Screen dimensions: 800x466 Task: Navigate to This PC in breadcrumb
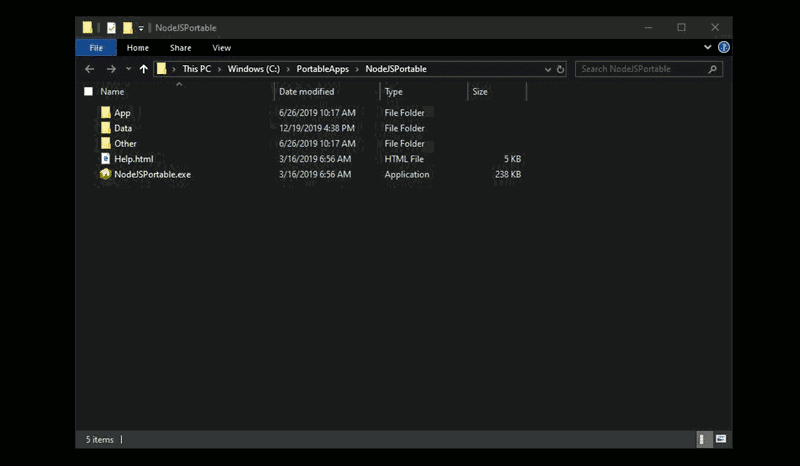pyautogui.click(x=196, y=69)
